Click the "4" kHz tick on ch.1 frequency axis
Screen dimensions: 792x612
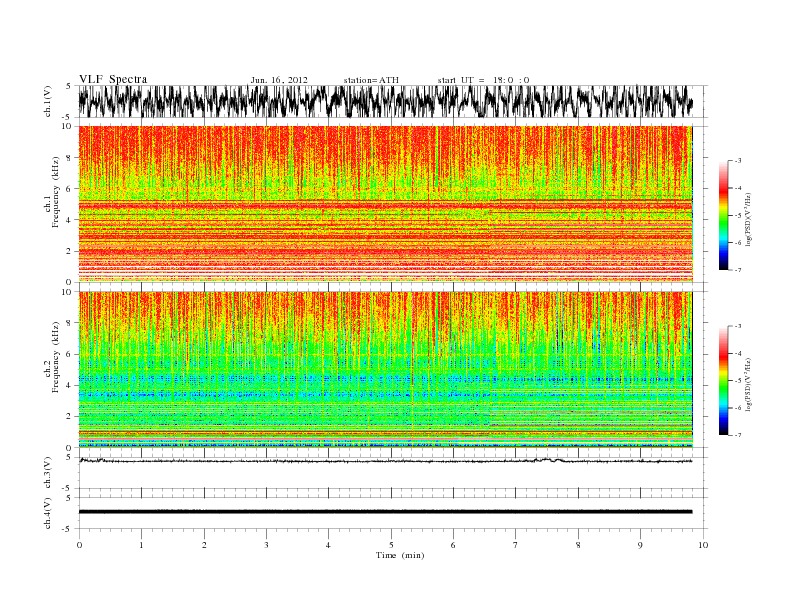tap(69, 220)
